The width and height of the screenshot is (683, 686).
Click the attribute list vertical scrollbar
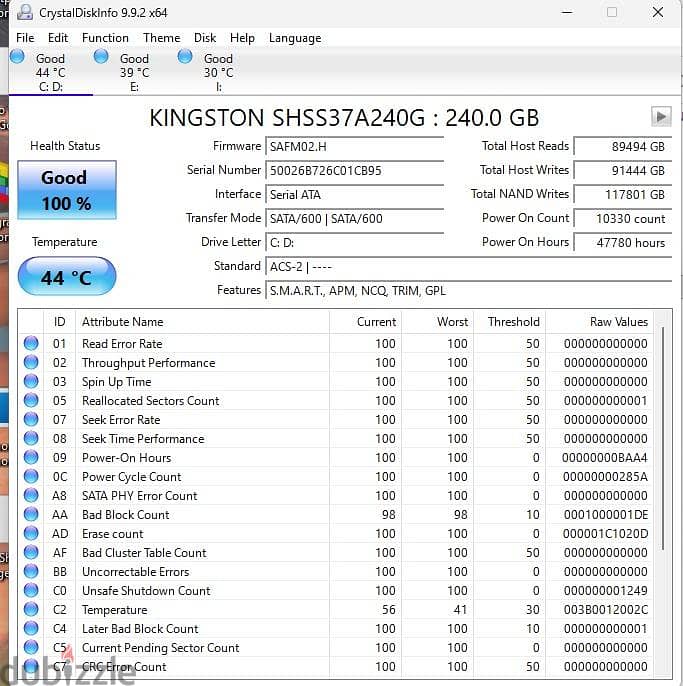(663, 438)
